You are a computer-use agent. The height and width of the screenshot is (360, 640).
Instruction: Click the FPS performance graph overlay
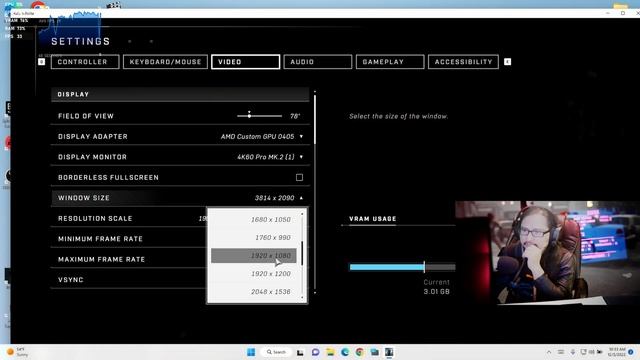(x=69, y=31)
